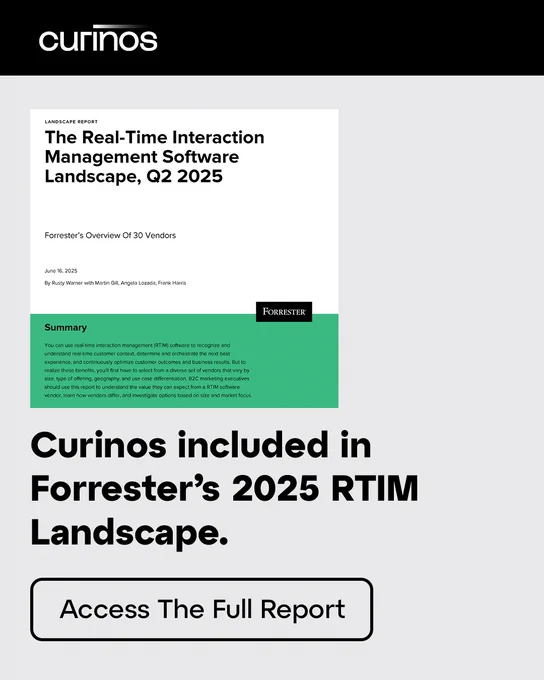
Task: Select the headline 'Curinos included in Forrester's 2025 RTIM Landscape.'
Action: click(224, 489)
